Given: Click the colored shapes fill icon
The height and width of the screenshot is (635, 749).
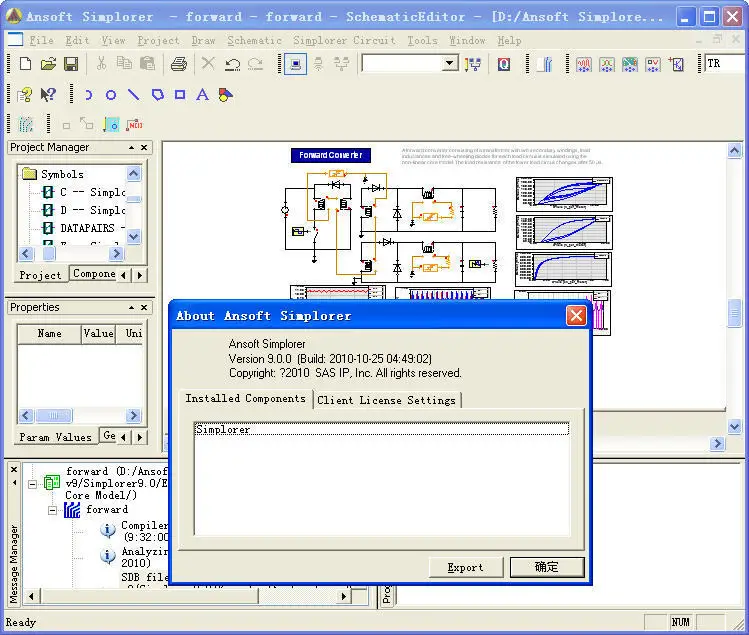Looking at the screenshot, I should tap(225, 95).
